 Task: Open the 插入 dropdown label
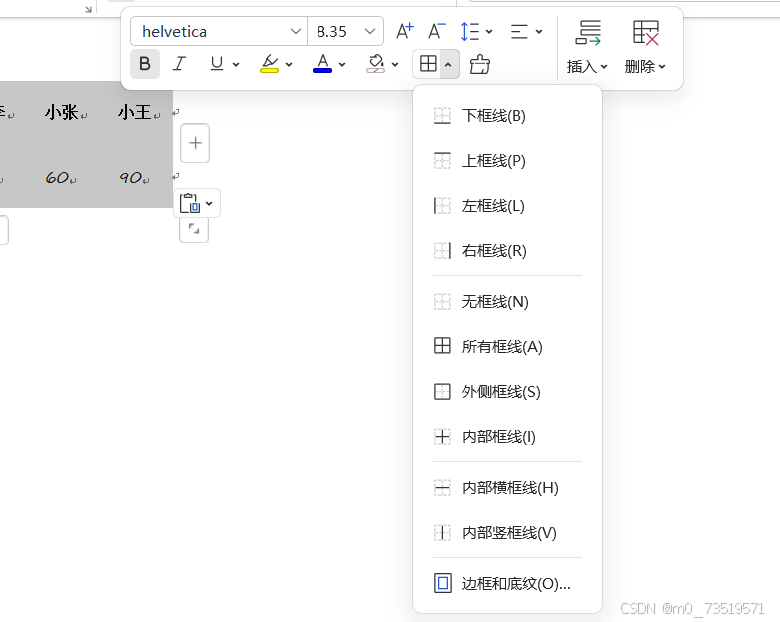click(x=587, y=66)
